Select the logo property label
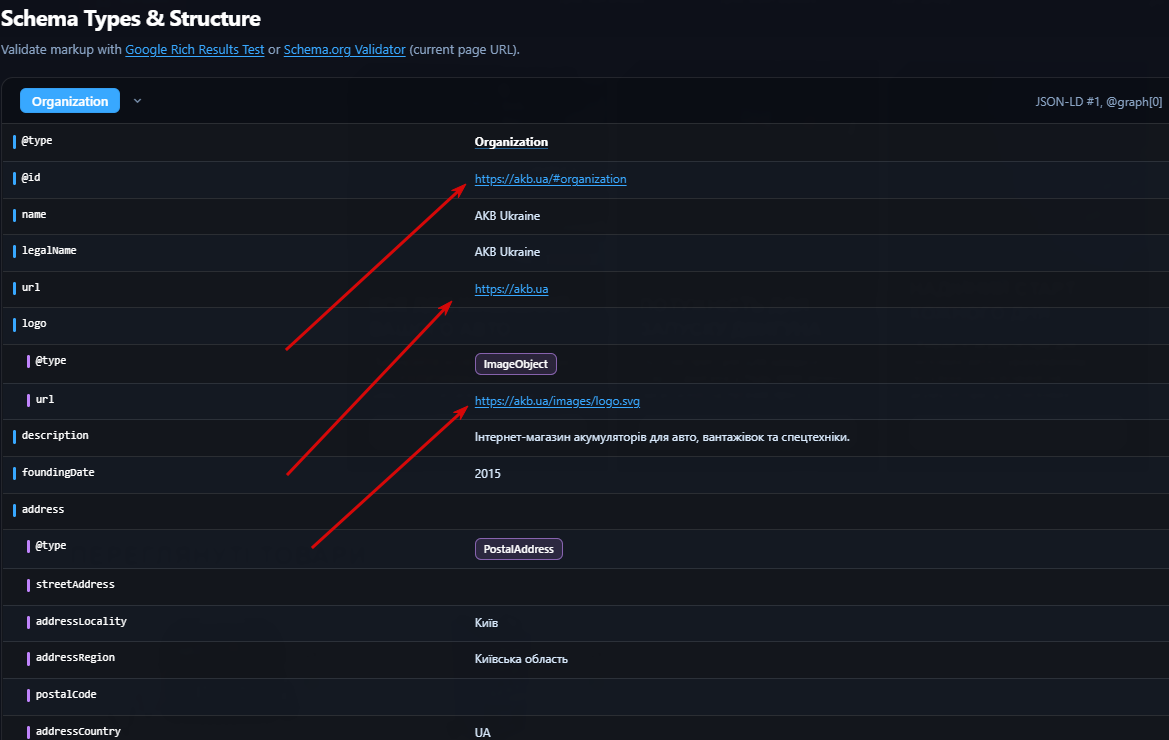This screenshot has height=740, width=1169. pyautogui.click(x=34, y=323)
